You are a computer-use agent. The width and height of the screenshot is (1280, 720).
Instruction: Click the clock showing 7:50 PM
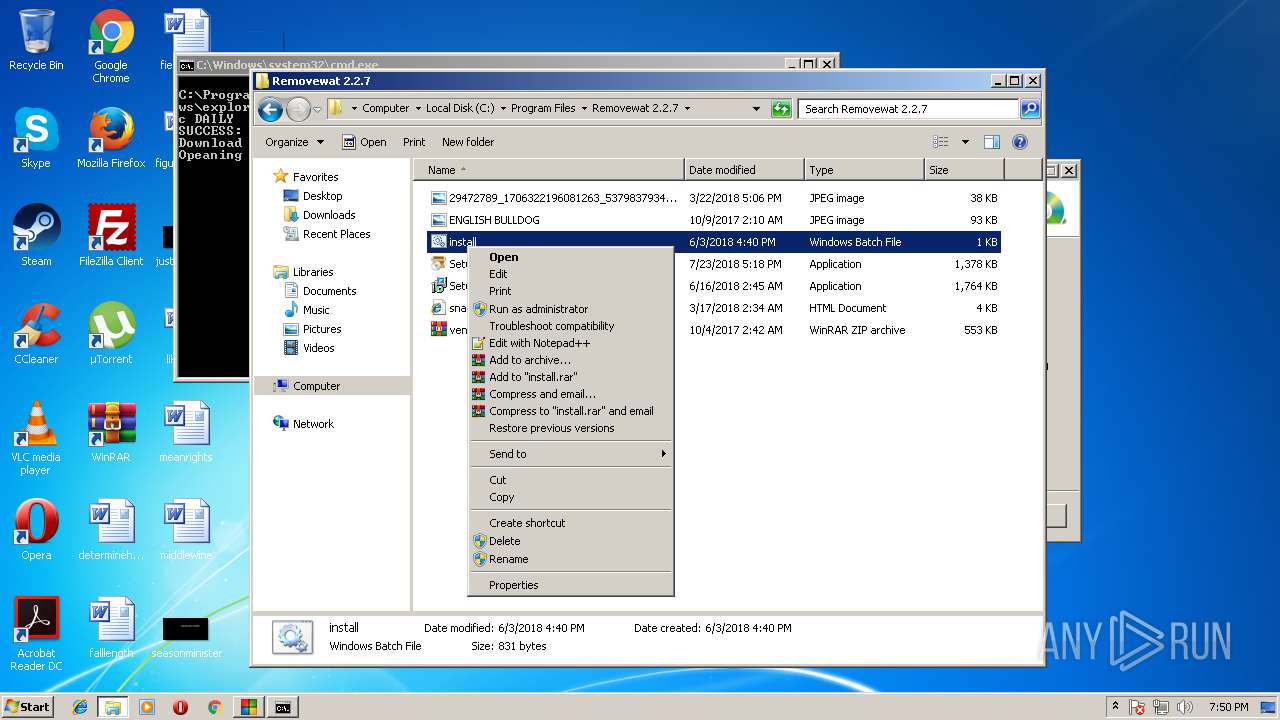[1228, 707]
